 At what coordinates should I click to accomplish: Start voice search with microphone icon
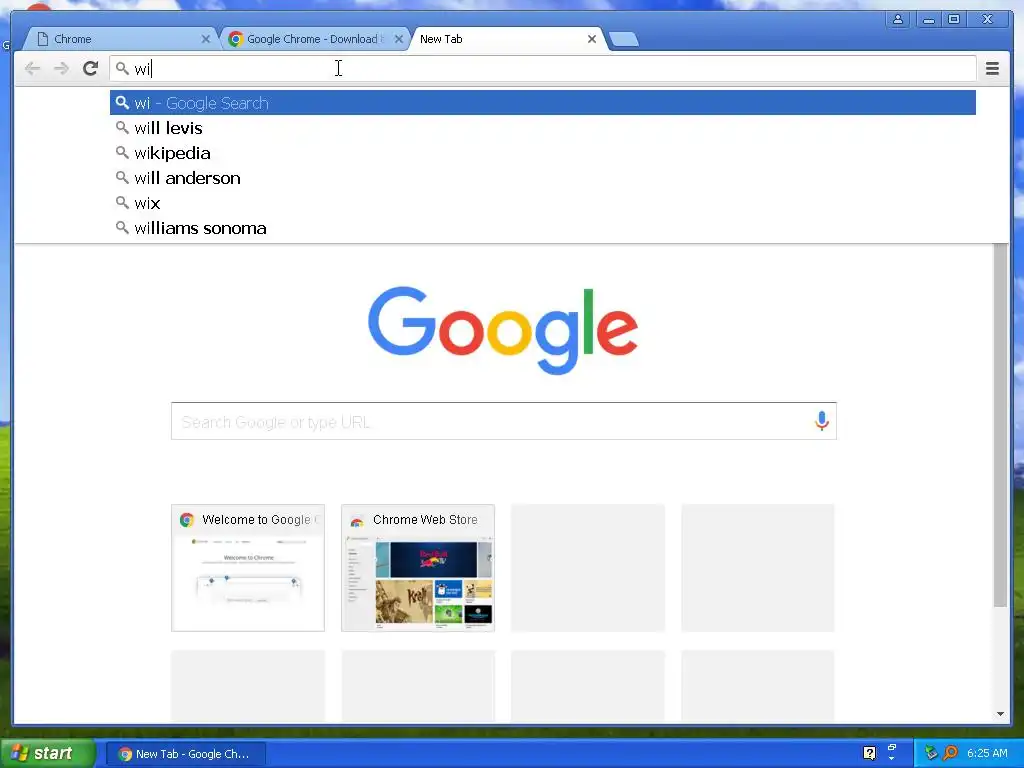tap(822, 421)
